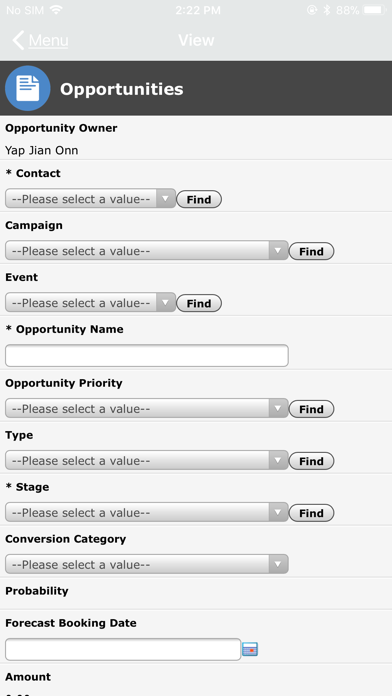Open the Stage dropdown
The image size is (392, 696).
(x=147, y=512)
